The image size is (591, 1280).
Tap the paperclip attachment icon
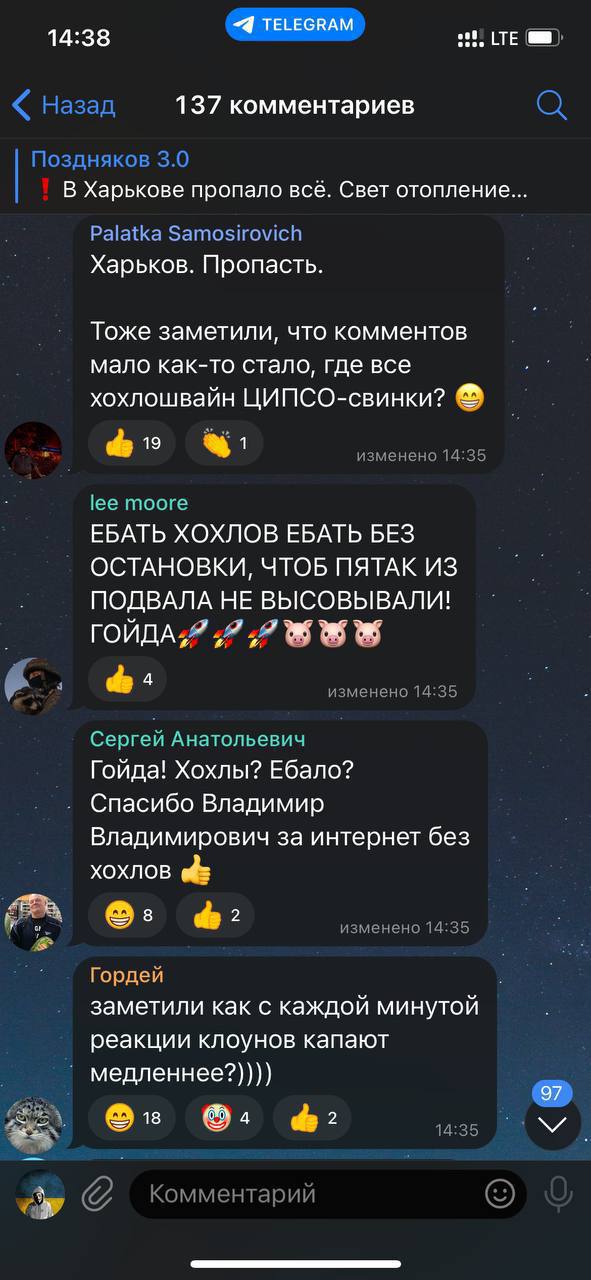97,1193
